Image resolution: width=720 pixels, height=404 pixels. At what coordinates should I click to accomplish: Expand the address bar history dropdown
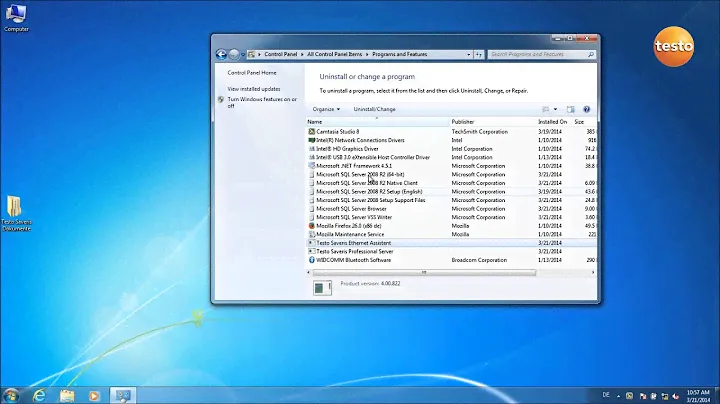coord(468,54)
